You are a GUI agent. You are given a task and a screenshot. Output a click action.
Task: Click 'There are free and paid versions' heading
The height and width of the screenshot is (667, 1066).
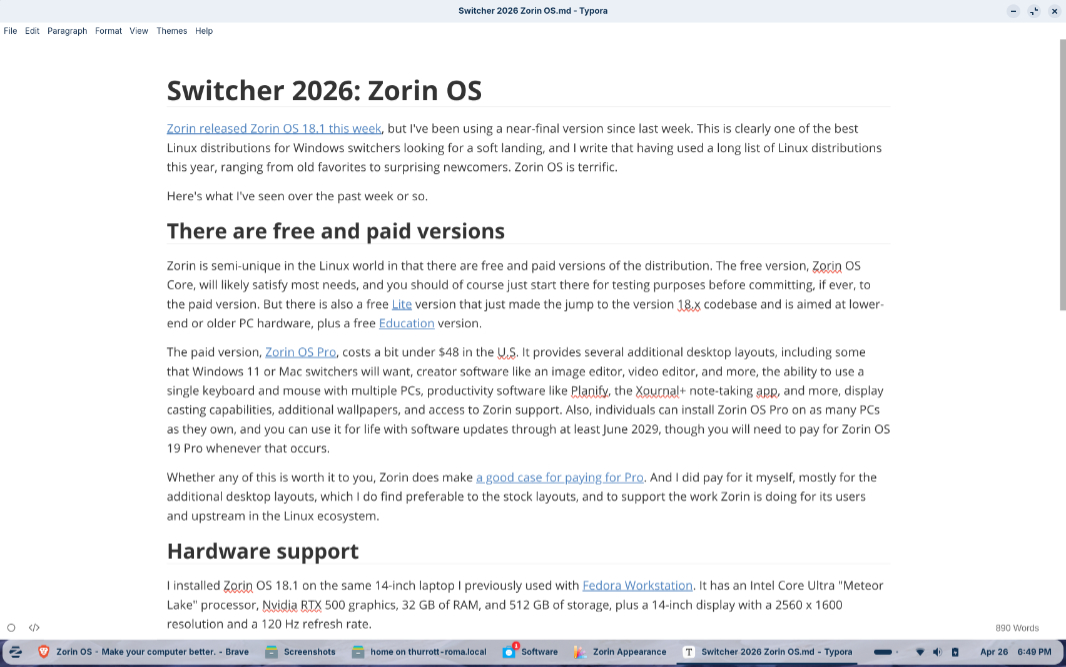[336, 231]
